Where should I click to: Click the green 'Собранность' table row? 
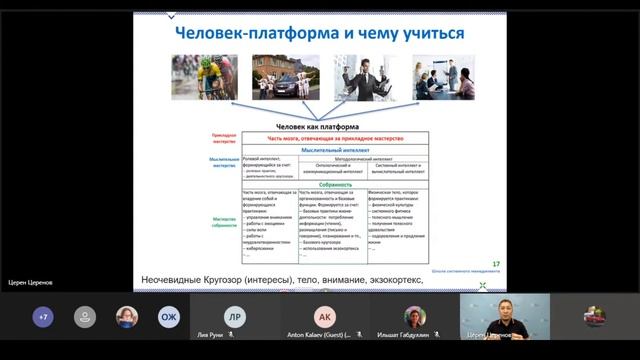[x=335, y=185]
